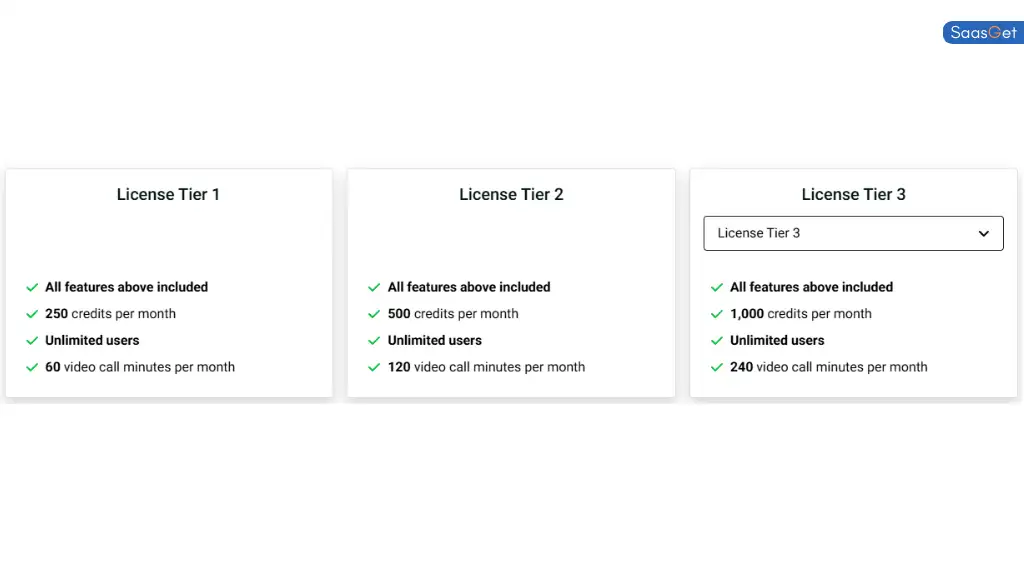Viewport: 1024px width, 576px height.
Task: Open the License Tier 3 dropdown
Action: [x=853, y=233]
